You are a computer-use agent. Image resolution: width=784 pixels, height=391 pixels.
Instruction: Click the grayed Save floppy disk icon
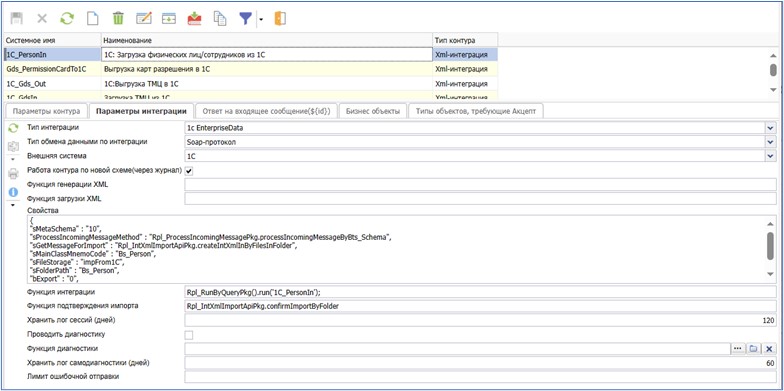(x=16, y=18)
